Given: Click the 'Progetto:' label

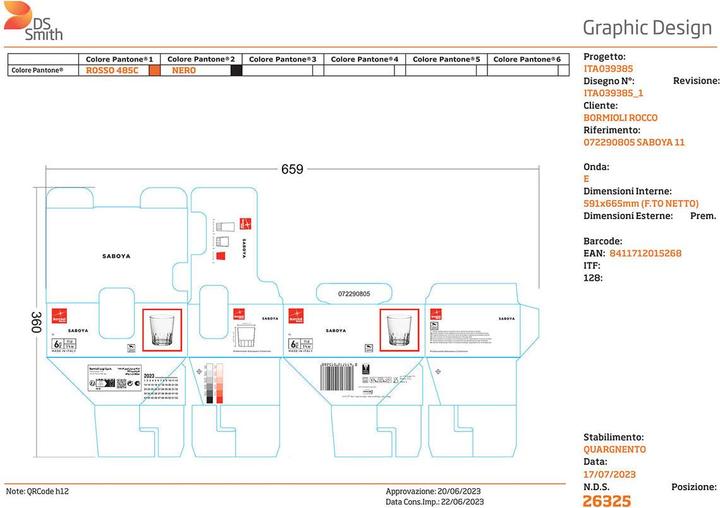Looking at the screenshot, I should pyautogui.click(x=605, y=57).
